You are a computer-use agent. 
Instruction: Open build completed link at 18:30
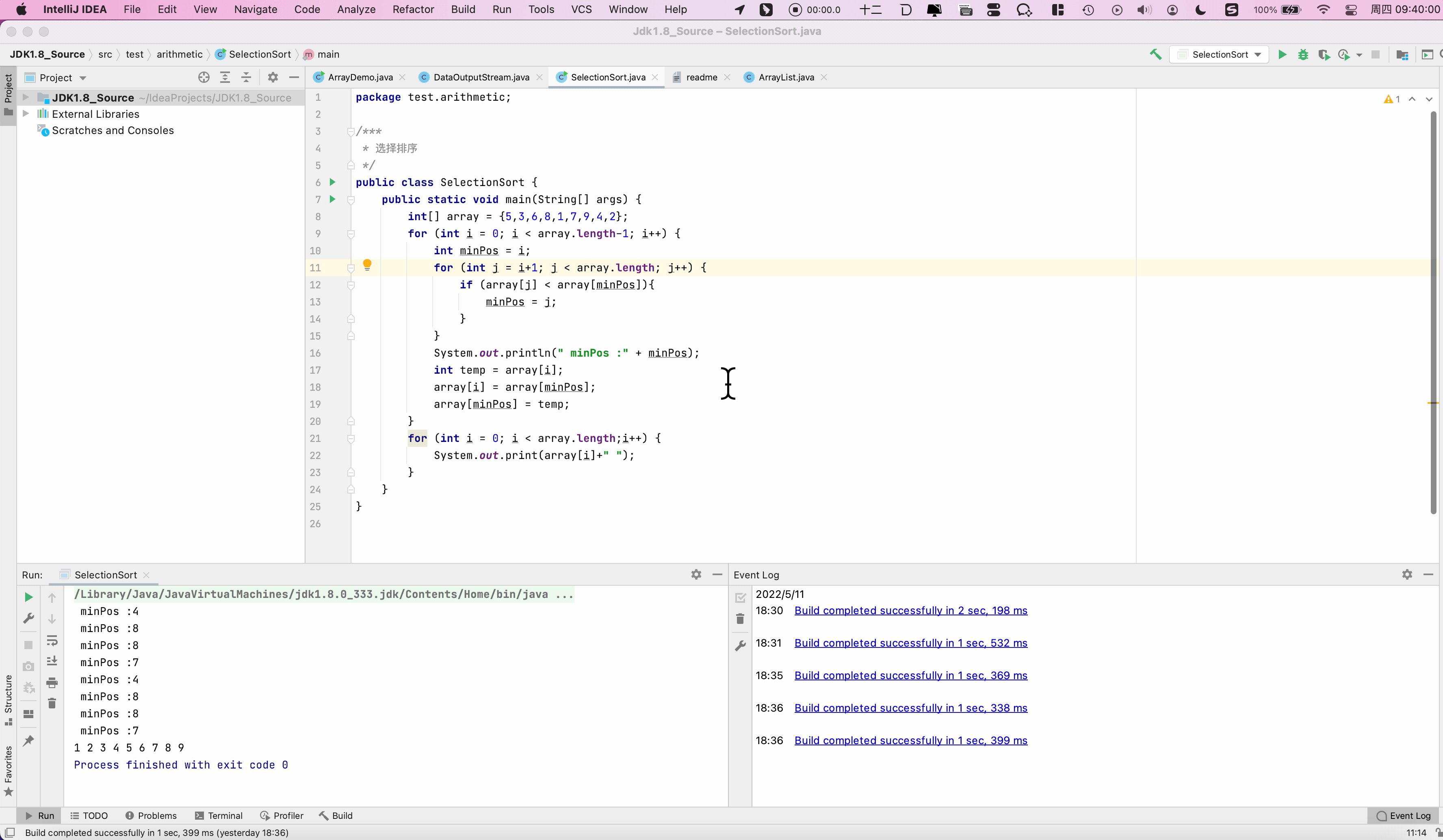[910, 611]
